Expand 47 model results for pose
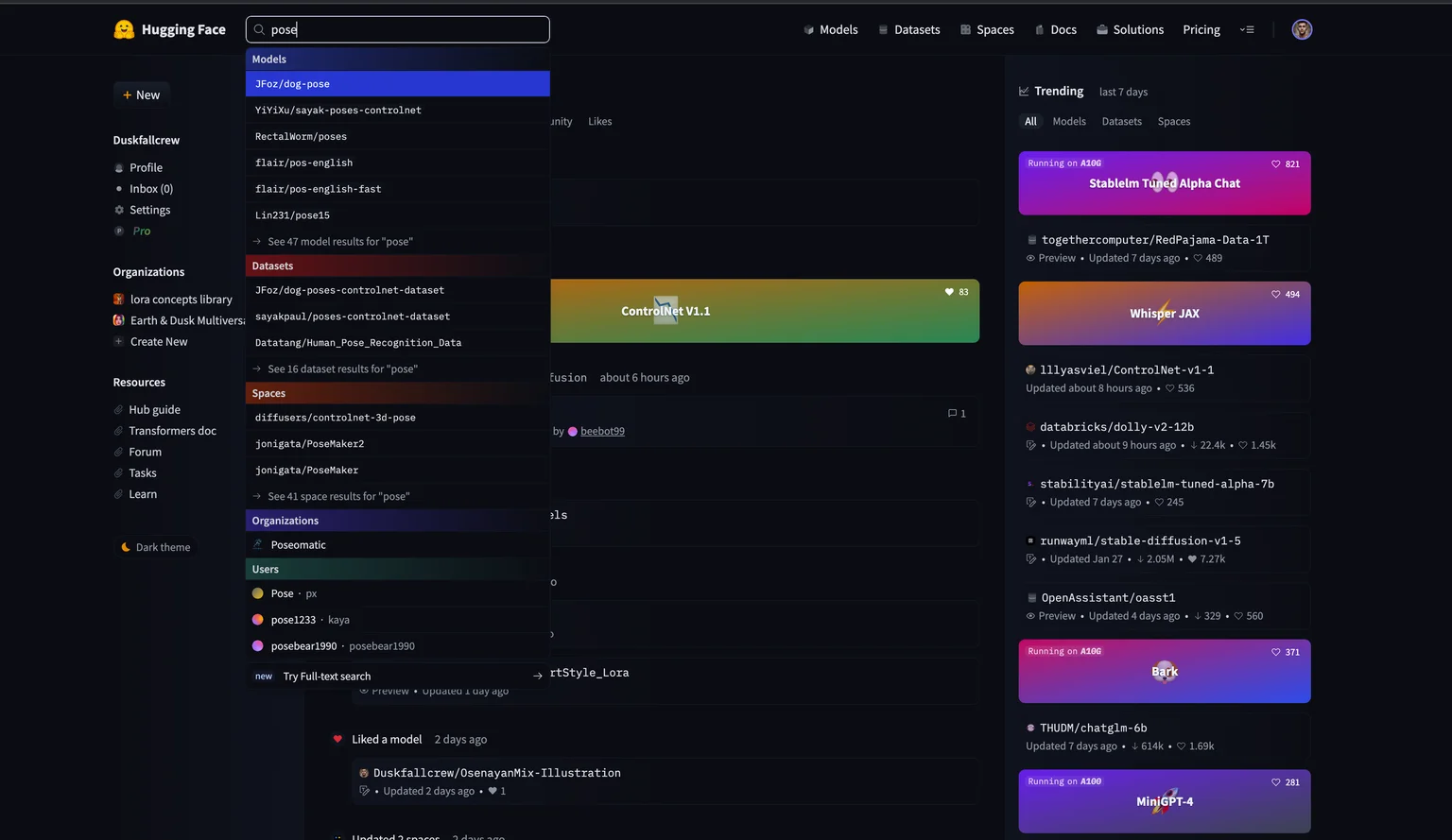Viewport: 1452px width, 840px height. (398, 241)
